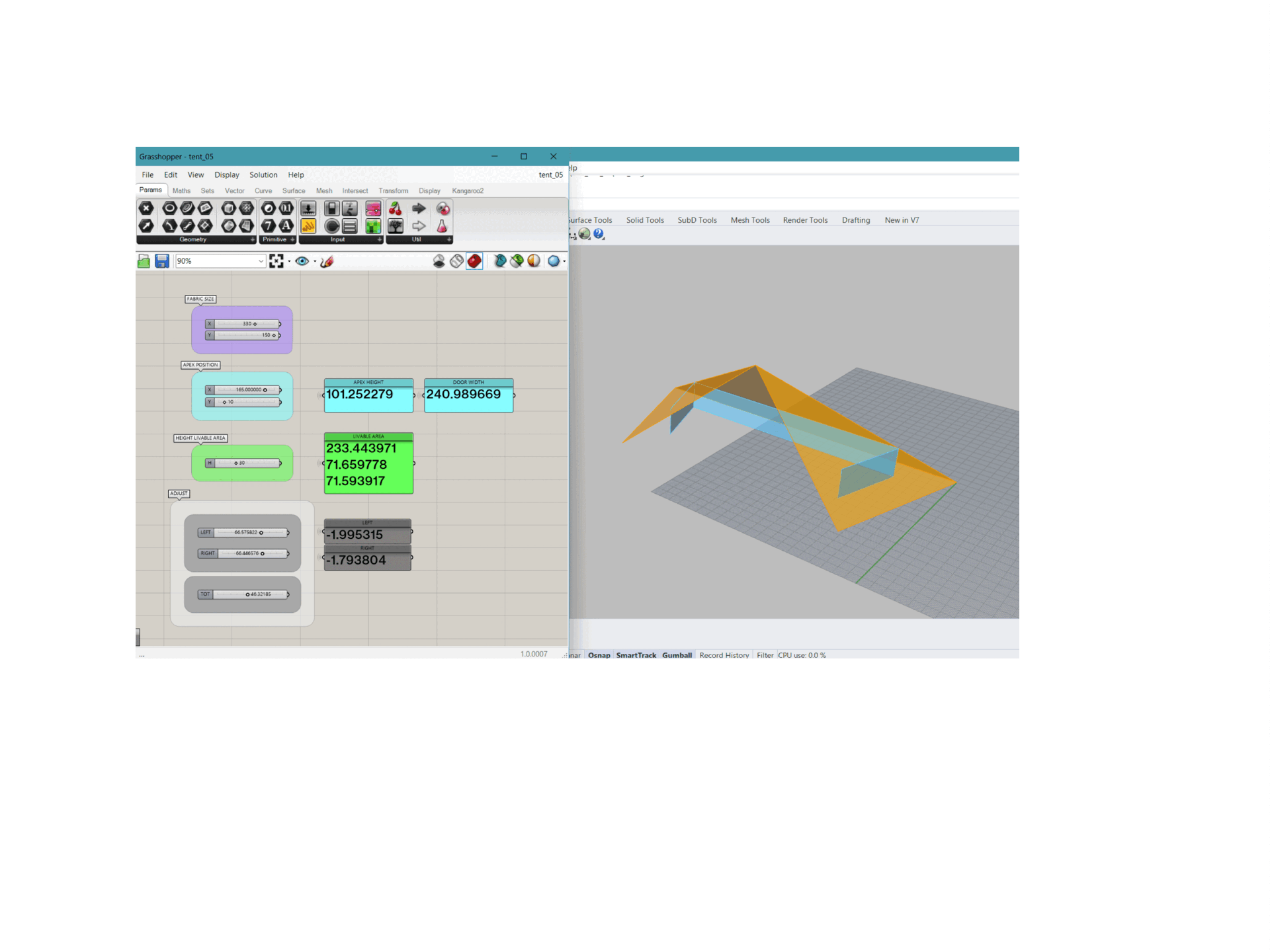Screen dimensions: 1270x952
Task: Activate the sketch pencil tool
Action: 327,261
